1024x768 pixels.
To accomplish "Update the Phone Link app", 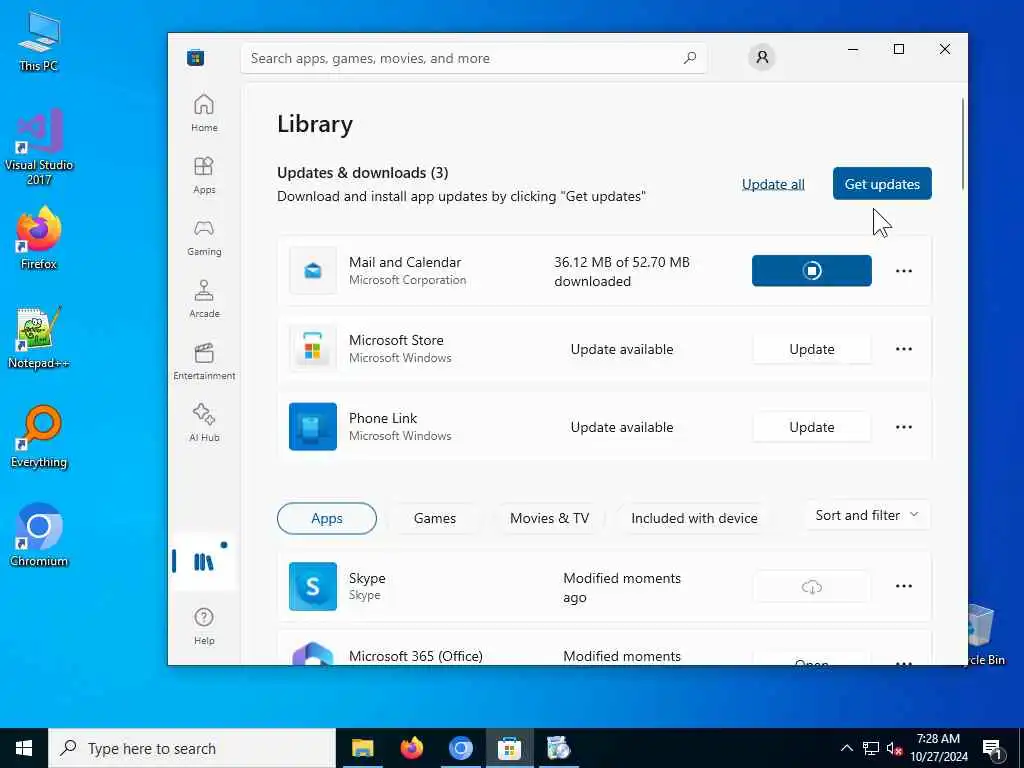I will click(812, 427).
